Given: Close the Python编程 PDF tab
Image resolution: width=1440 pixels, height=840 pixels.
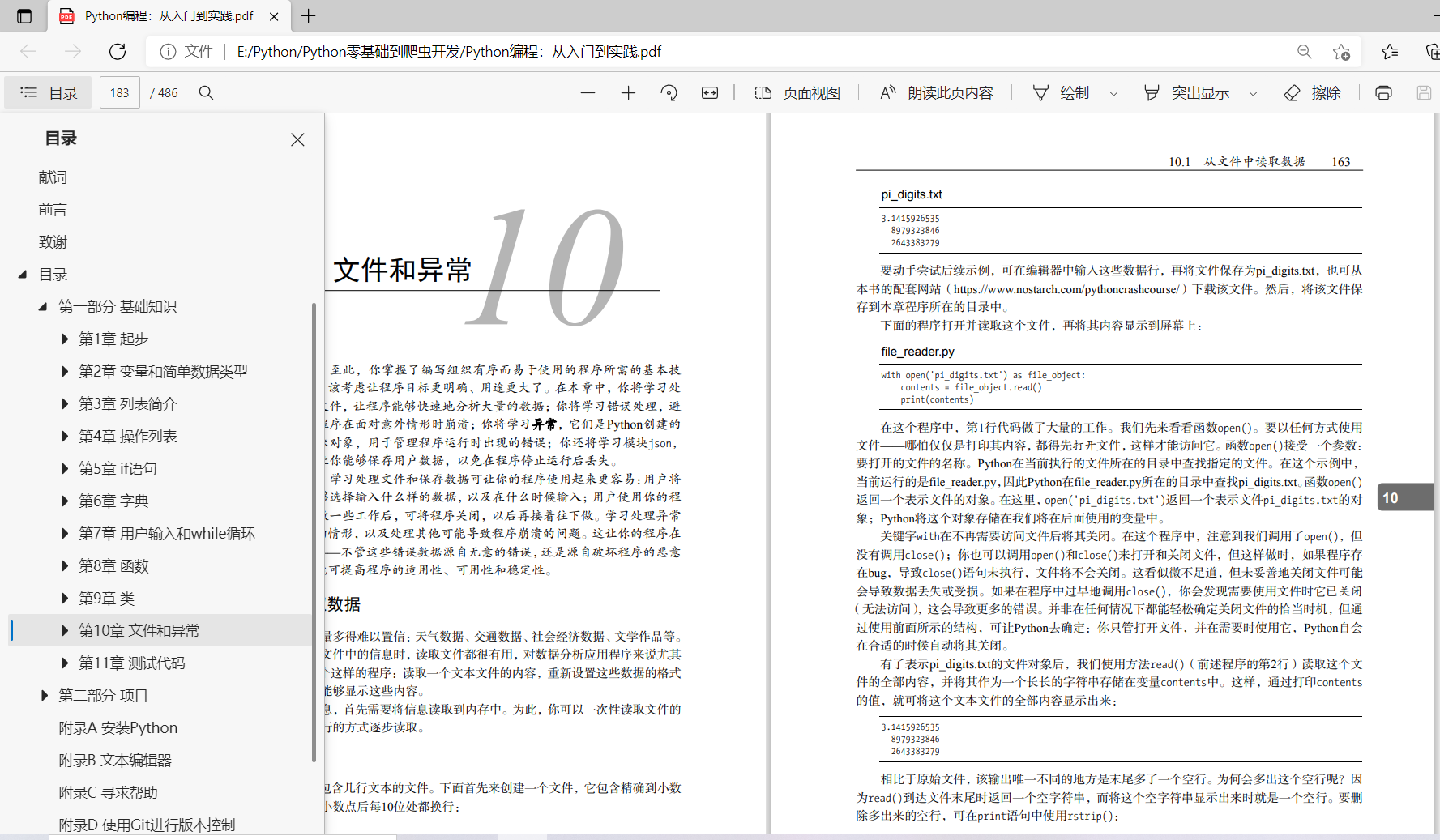Looking at the screenshot, I should tap(274, 16).
